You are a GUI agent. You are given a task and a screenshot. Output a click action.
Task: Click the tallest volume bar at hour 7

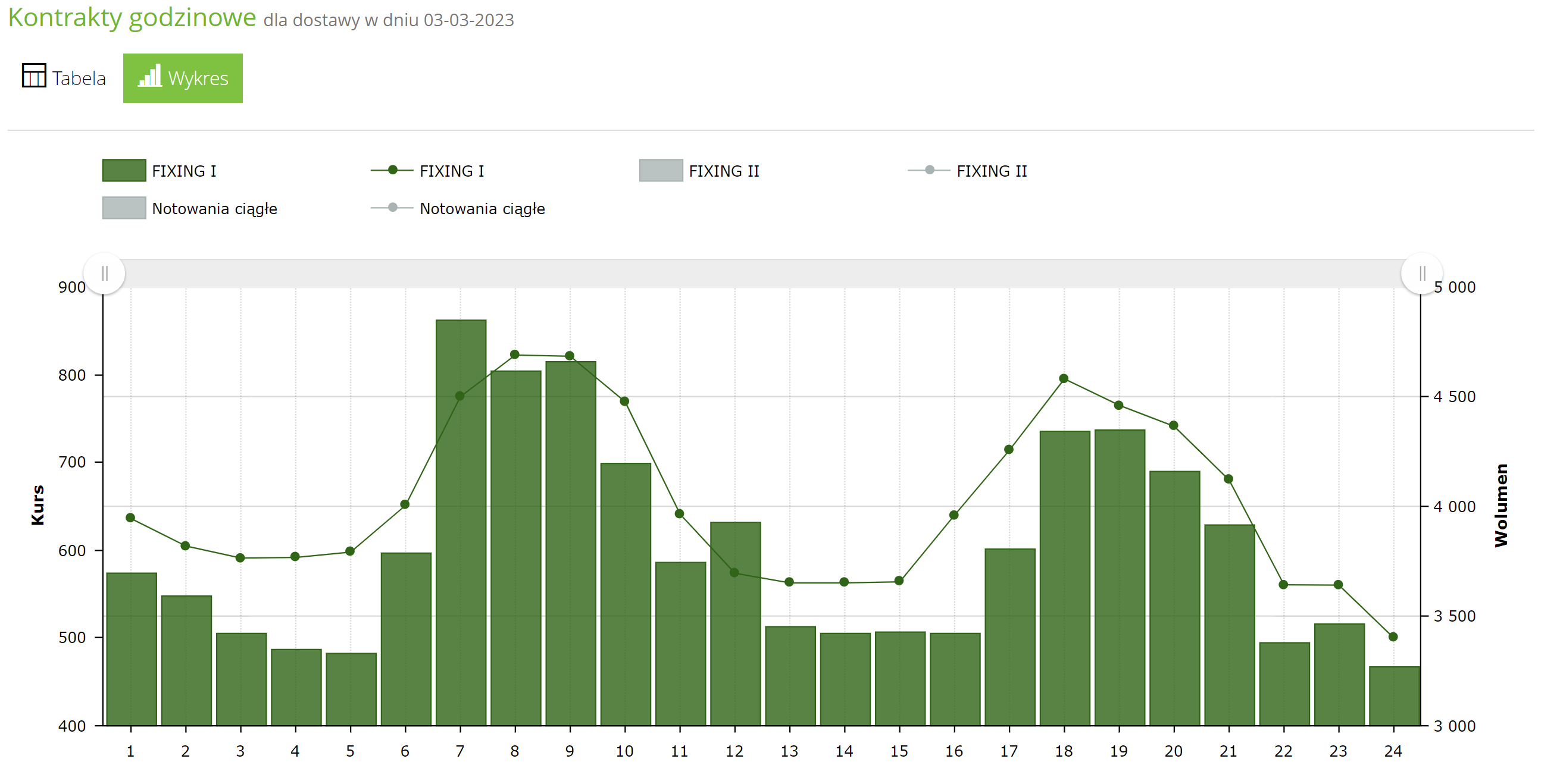point(461,545)
